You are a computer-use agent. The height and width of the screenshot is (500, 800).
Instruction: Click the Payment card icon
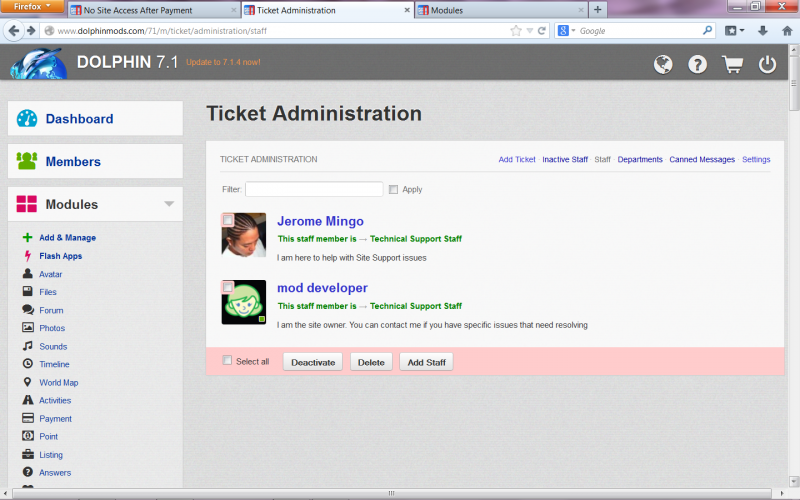28,418
